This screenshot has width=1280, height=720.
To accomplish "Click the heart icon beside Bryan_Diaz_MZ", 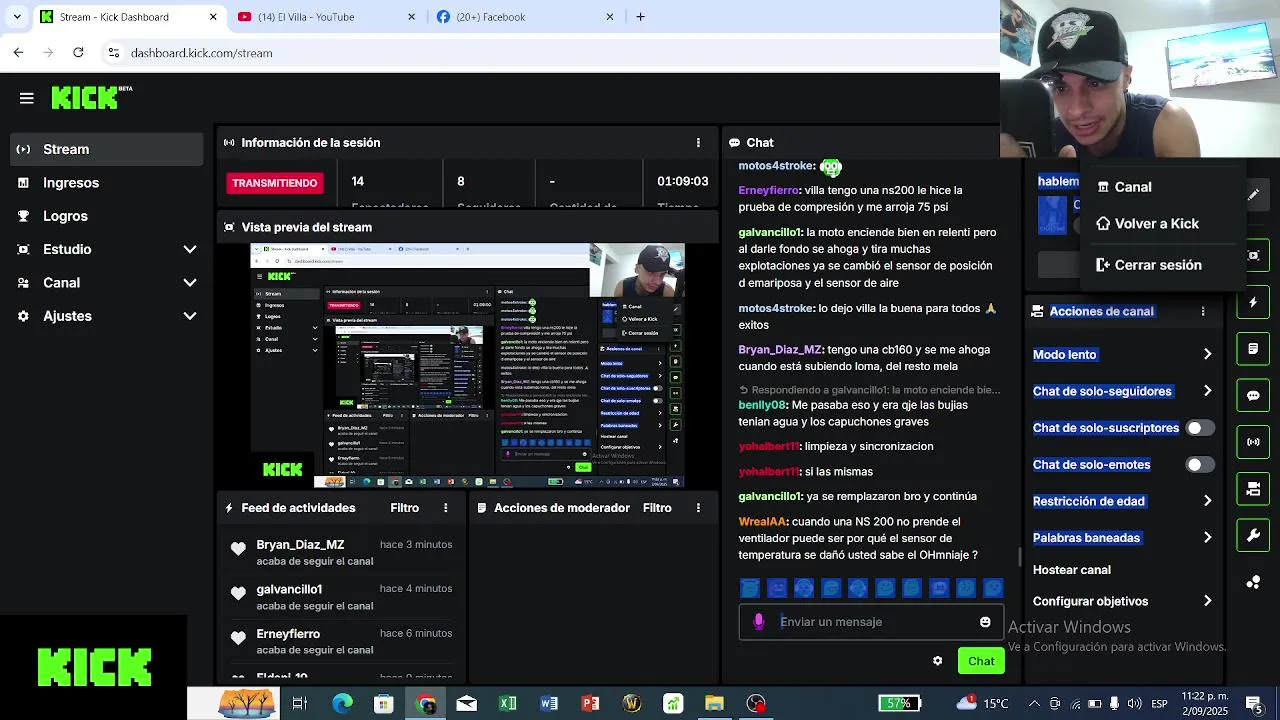I will [238, 549].
